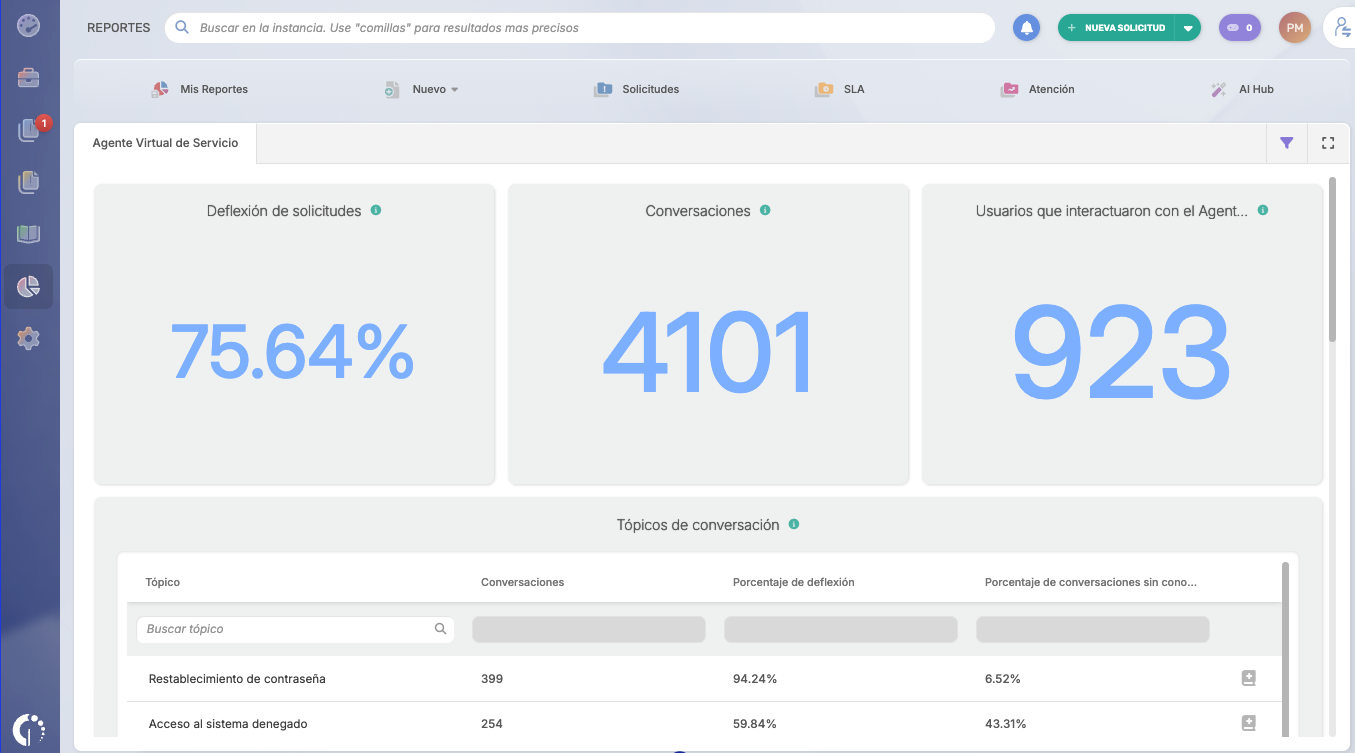
Task: Open detail icon for Acceso al sistema denegado
Action: point(1248,723)
